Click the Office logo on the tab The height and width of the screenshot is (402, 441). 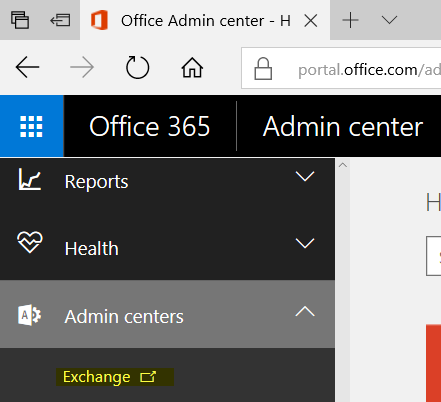(99, 20)
